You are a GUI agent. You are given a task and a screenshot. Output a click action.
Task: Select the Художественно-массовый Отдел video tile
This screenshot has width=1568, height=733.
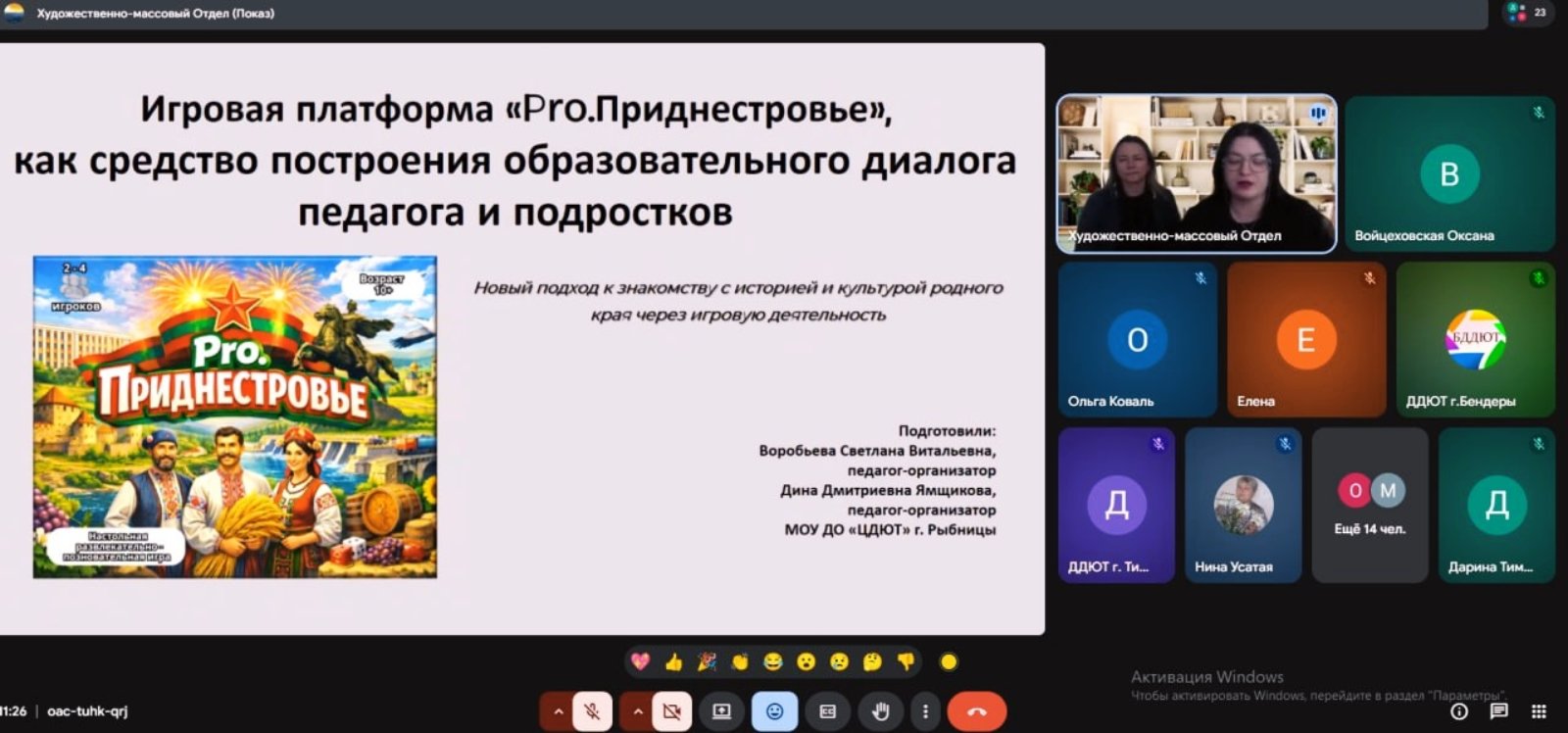tap(1196, 173)
